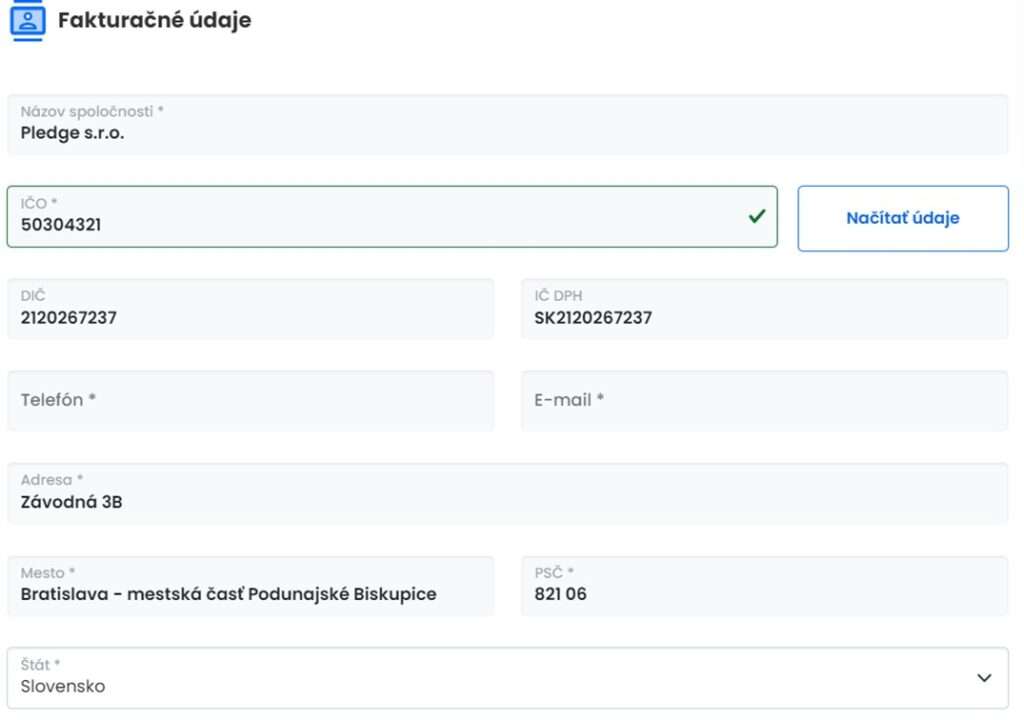Focus the Názov spoločnosti field

click(x=507, y=125)
